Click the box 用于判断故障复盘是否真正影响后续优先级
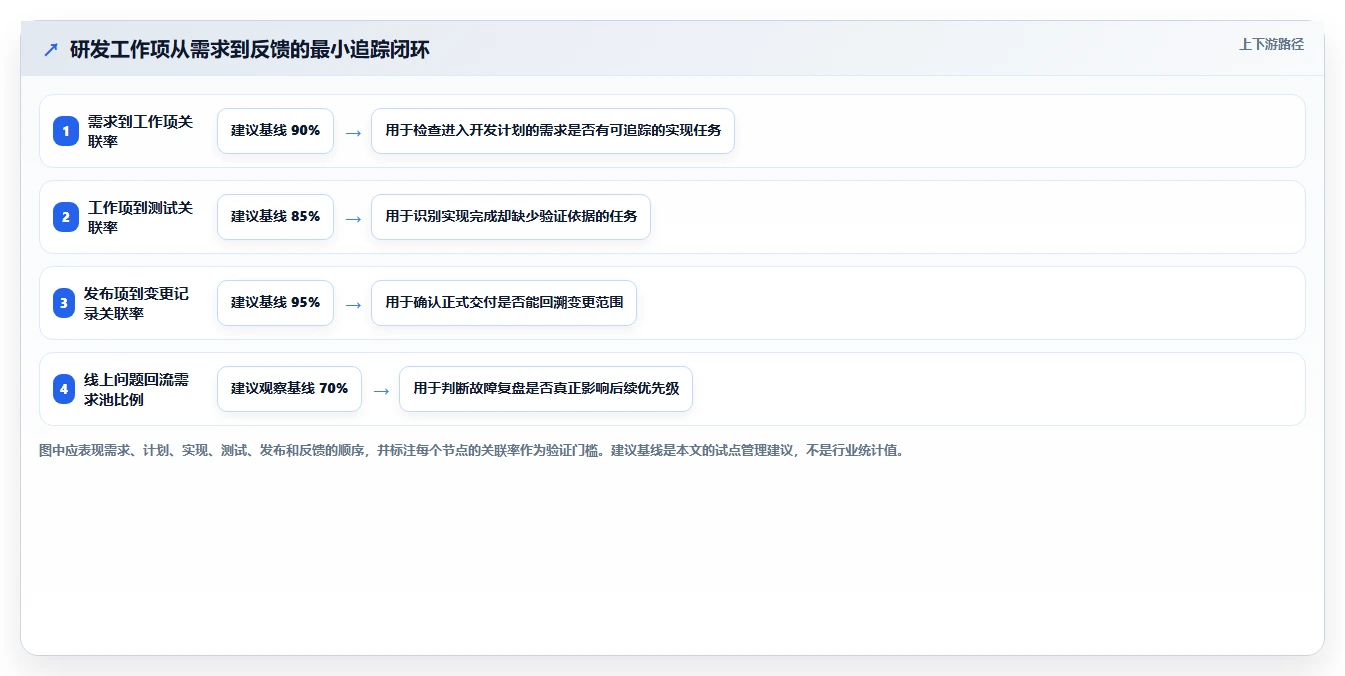This screenshot has height=676, width=1345. point(546,389)
